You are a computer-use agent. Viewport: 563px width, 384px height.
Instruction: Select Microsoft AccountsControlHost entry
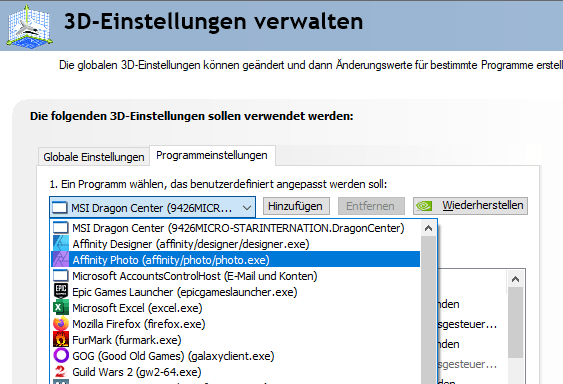[x=236, y=276]
